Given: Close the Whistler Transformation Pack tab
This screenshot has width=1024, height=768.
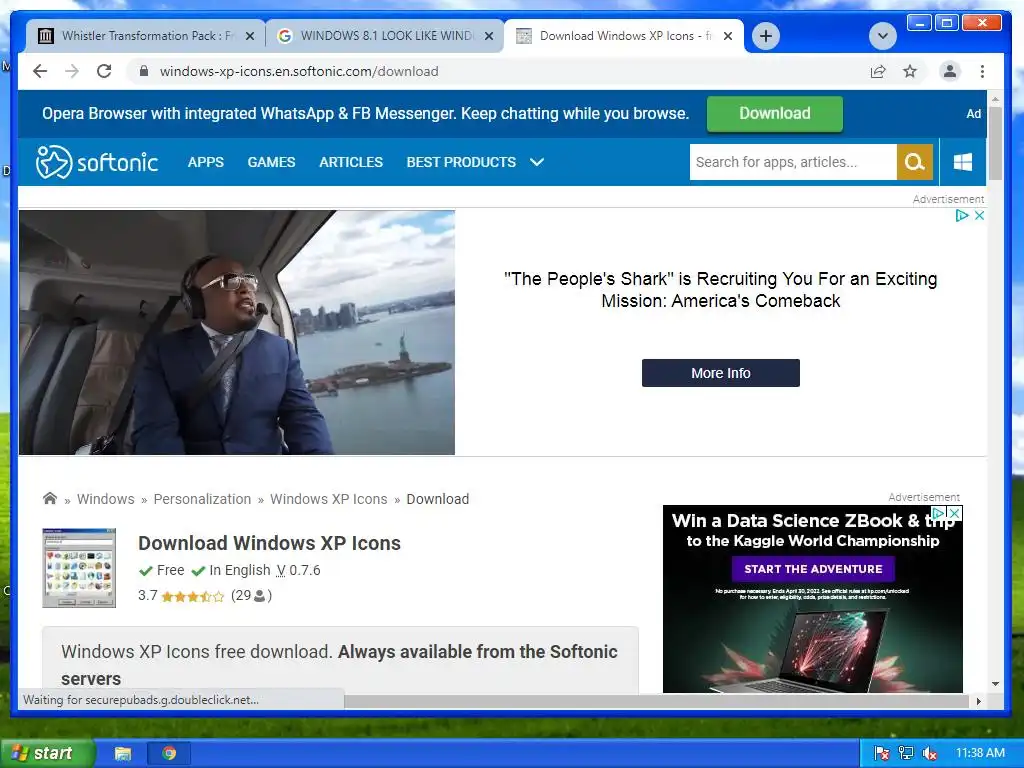Looking at the screenshot, I should tap(249, 36).
